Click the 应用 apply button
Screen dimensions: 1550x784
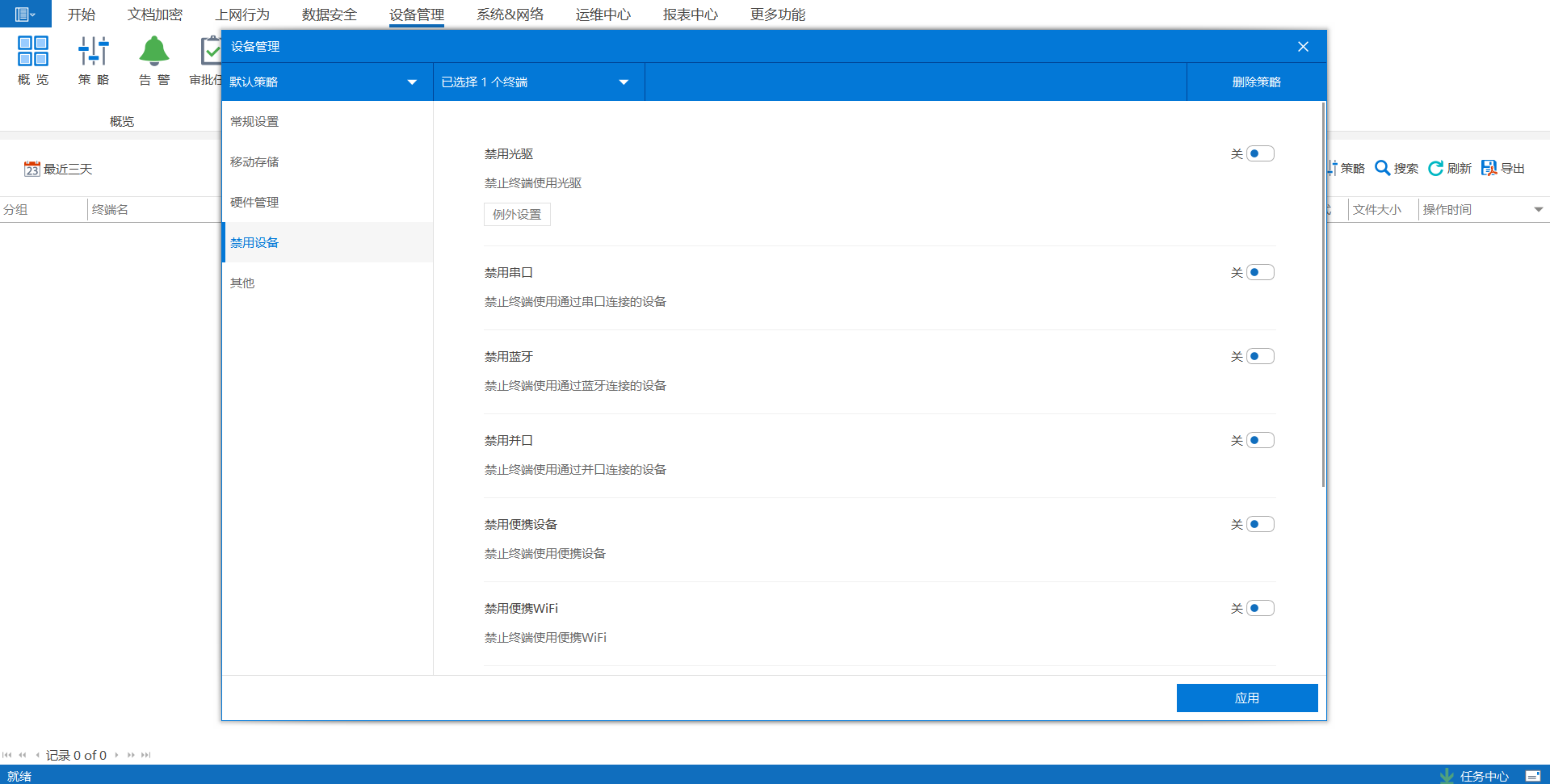1246,698
